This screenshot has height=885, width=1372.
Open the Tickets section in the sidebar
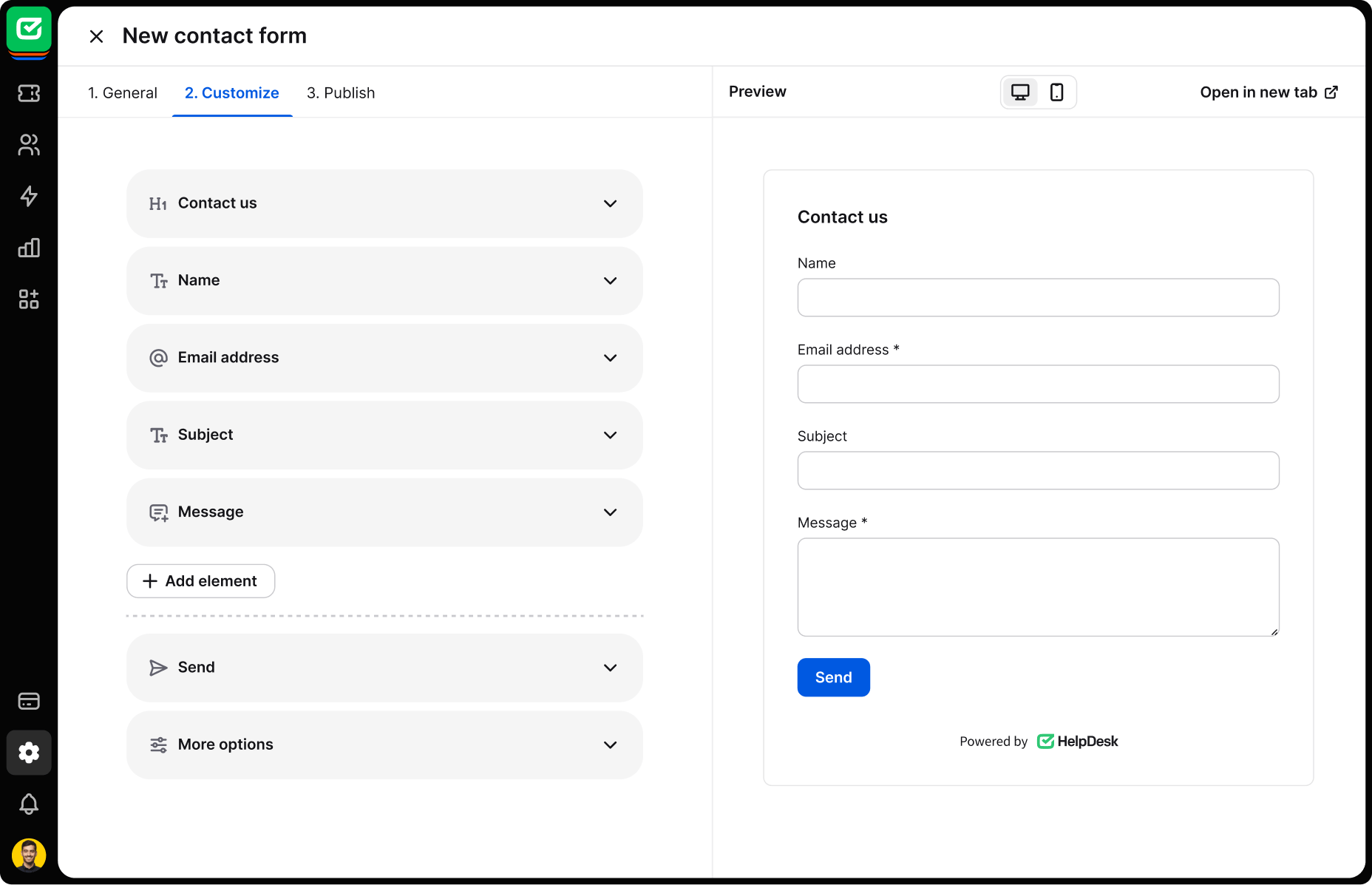tap(29, 92)
